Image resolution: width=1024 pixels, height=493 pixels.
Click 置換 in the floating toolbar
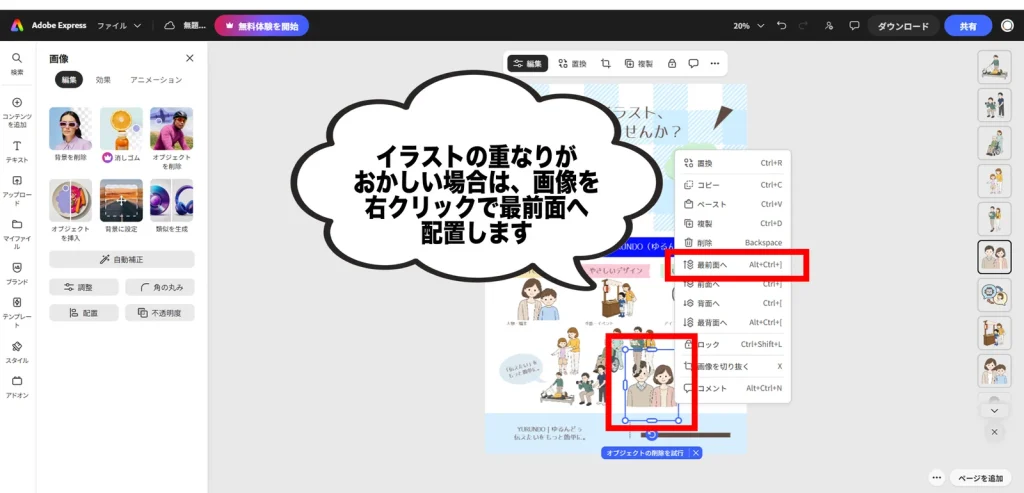572,63
